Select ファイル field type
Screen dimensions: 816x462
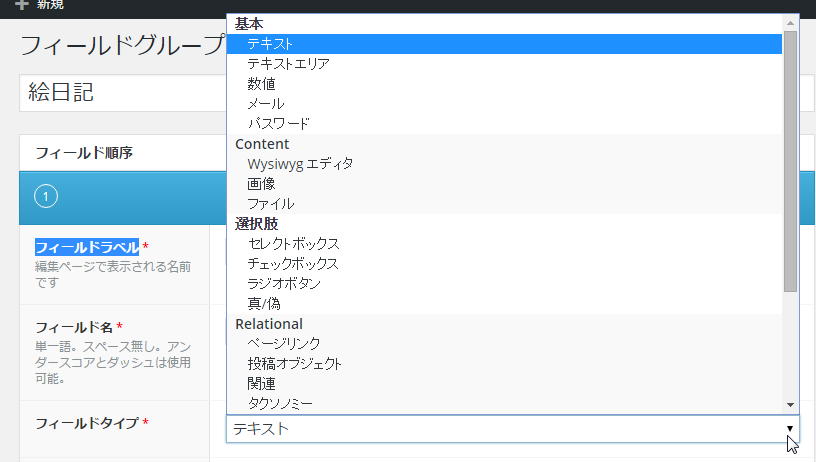[x=504, y=204]
